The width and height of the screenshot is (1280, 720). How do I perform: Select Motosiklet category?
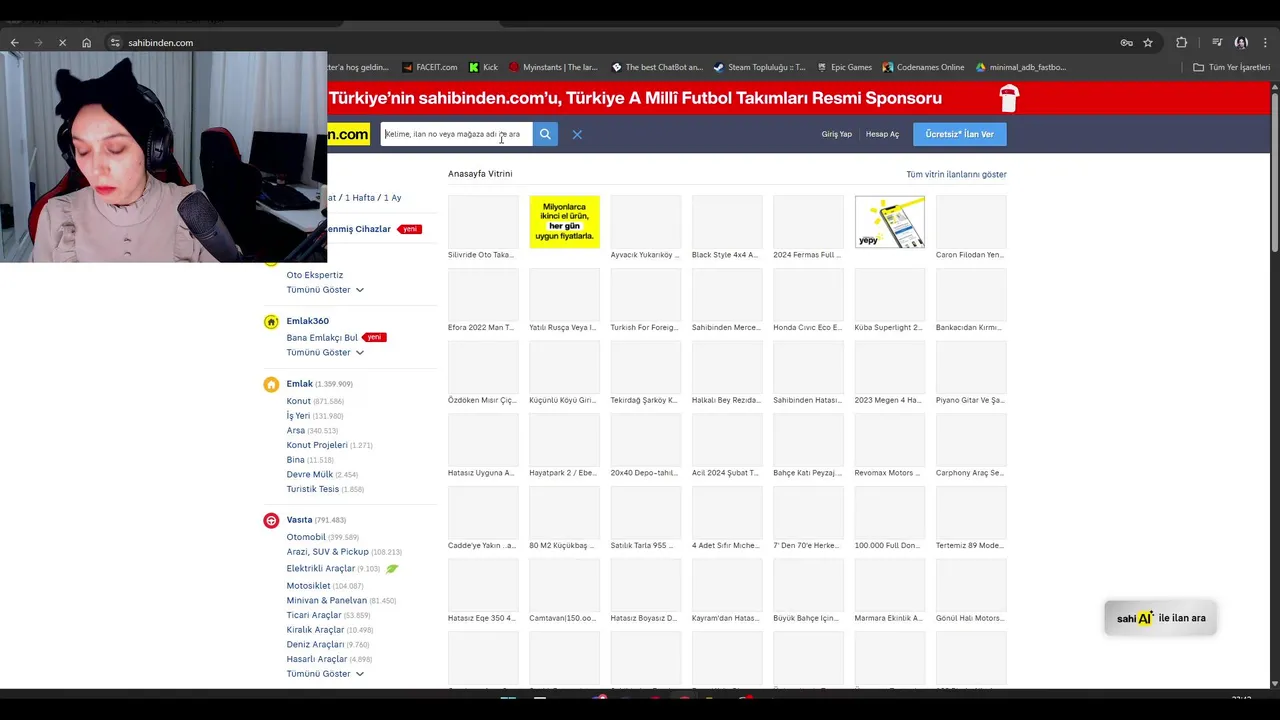click(x=308, y=586)
